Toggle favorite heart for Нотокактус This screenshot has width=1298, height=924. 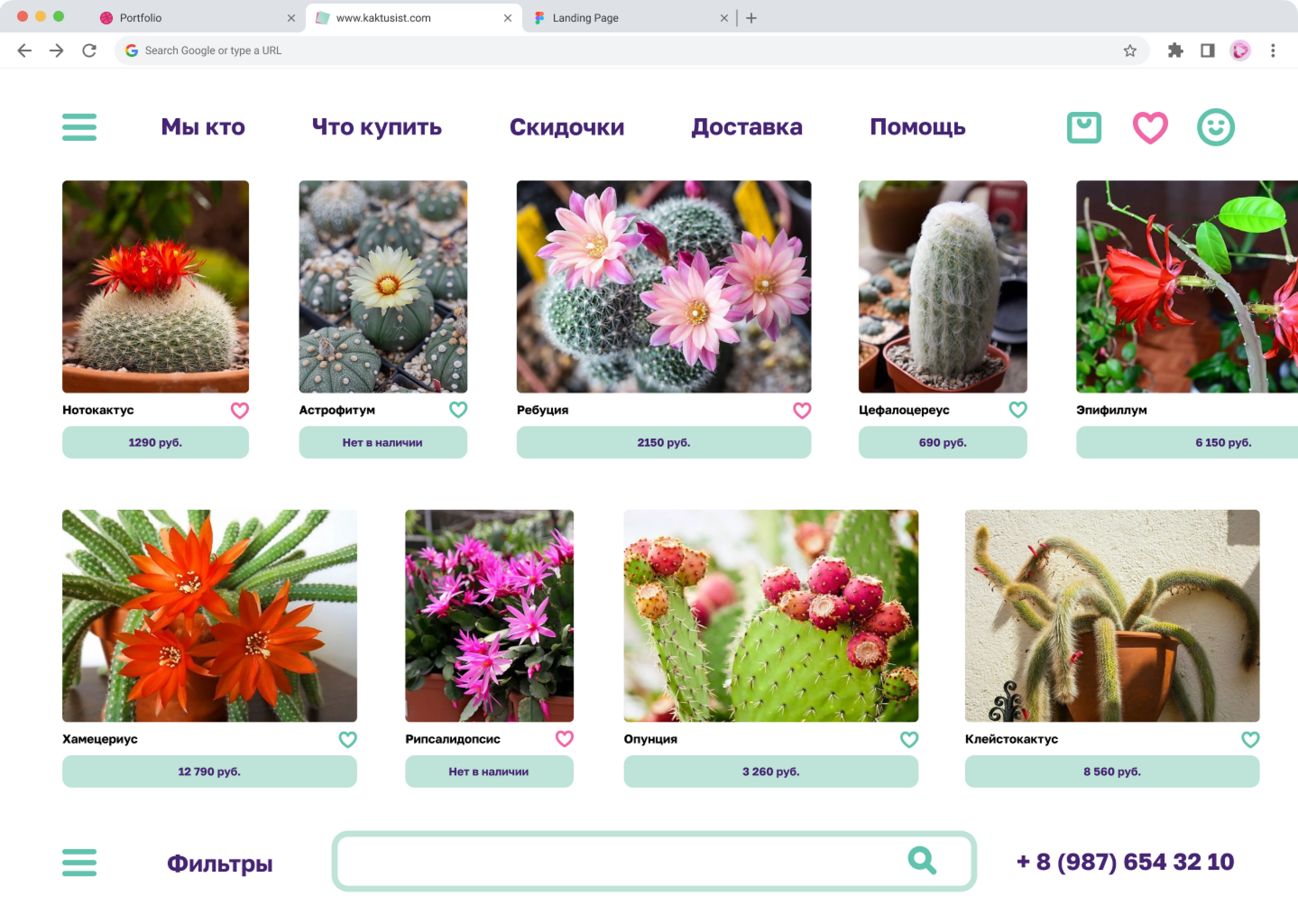(x=239, y=410)
